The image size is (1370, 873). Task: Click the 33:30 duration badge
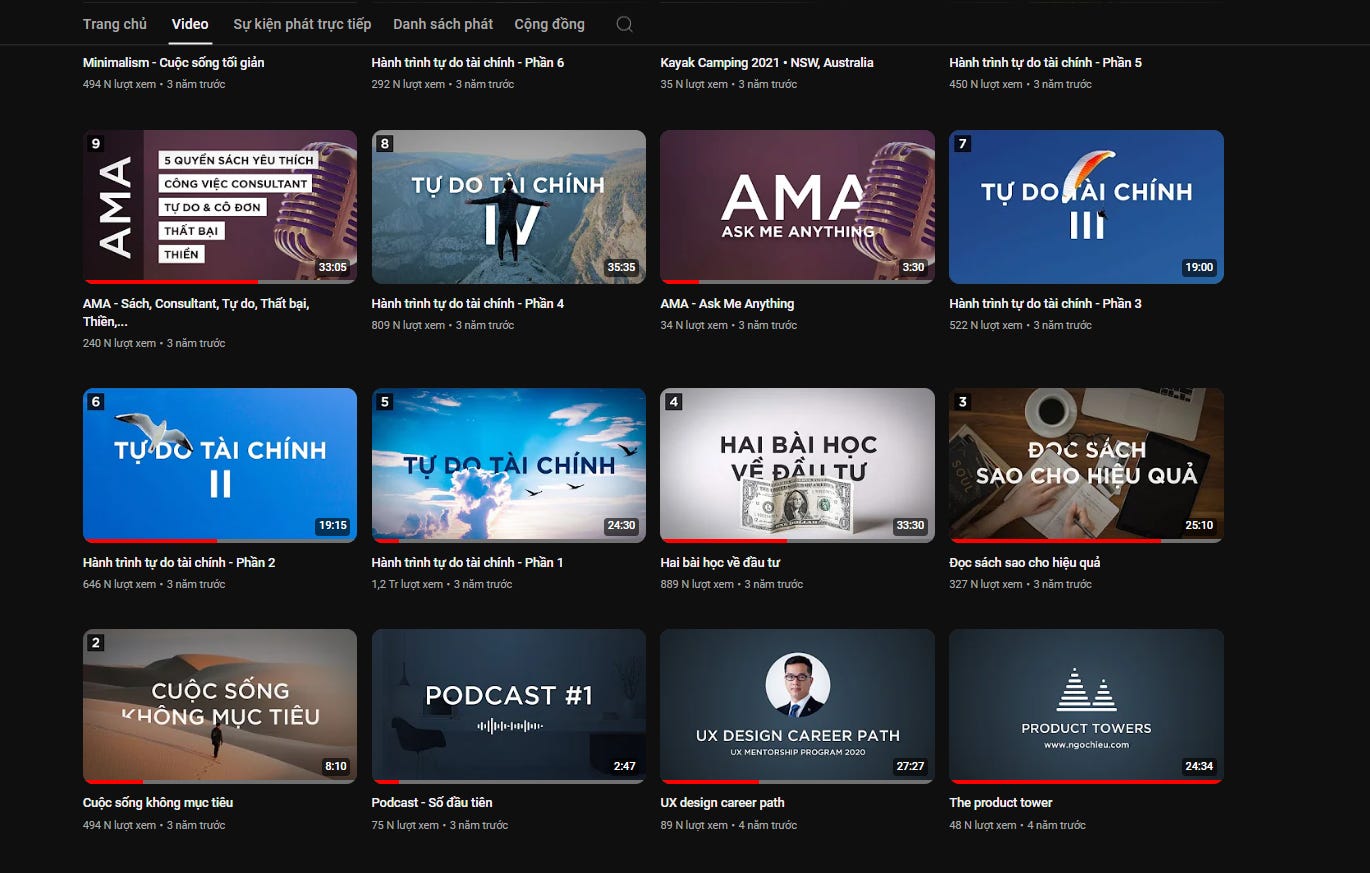click(x=910, y=525)
